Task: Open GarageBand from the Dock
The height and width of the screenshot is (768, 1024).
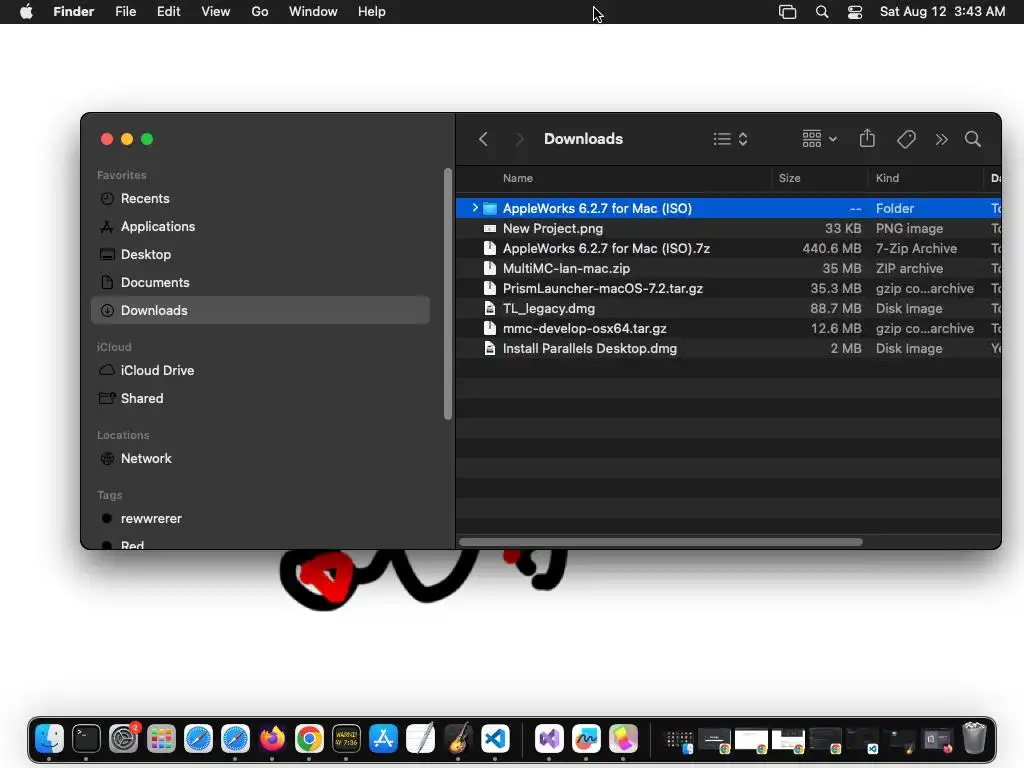Action: 458,739
